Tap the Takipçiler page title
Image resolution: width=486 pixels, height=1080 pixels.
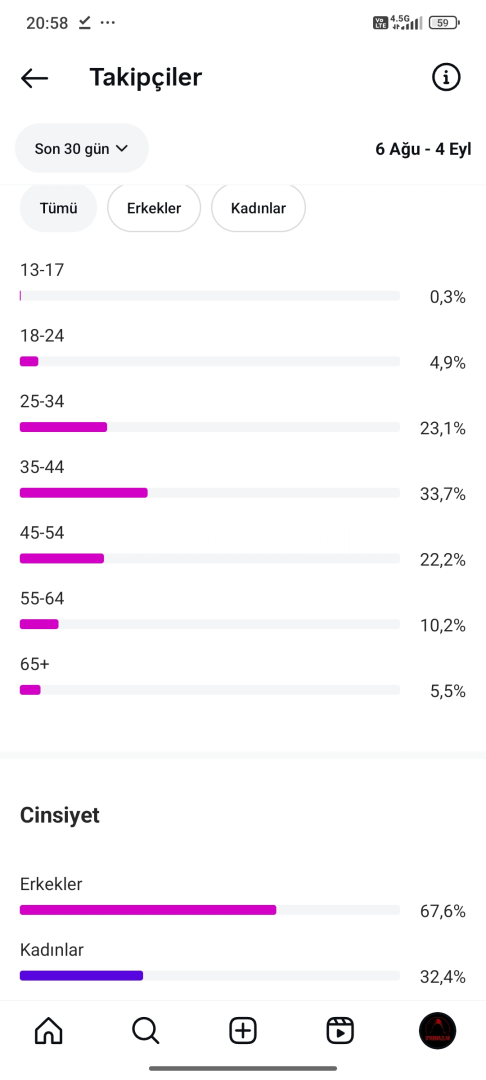pyautogui.click(x=146, y=78)
